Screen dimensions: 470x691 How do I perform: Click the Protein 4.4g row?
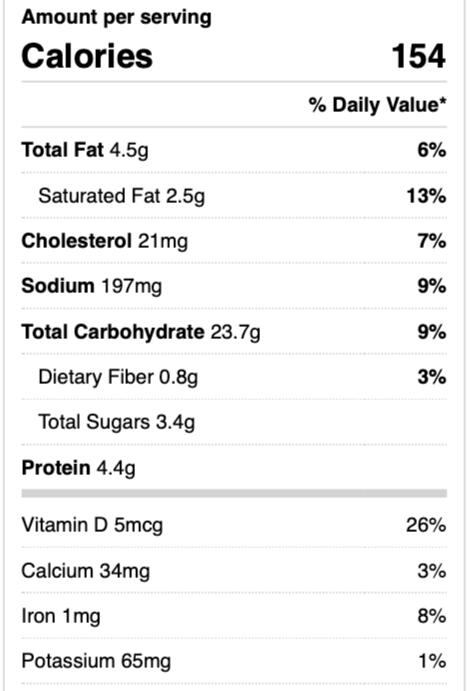point(234,468)
